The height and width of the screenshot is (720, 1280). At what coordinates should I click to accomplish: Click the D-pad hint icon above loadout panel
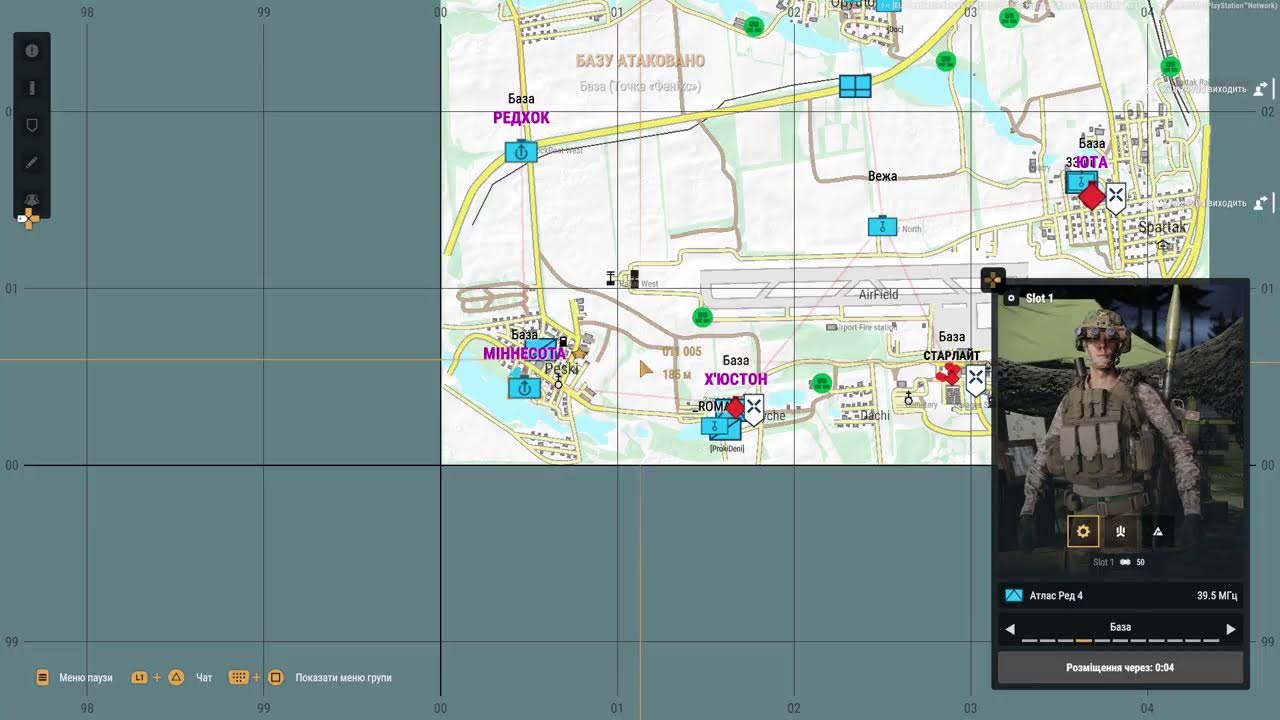[x=993, y=280]
